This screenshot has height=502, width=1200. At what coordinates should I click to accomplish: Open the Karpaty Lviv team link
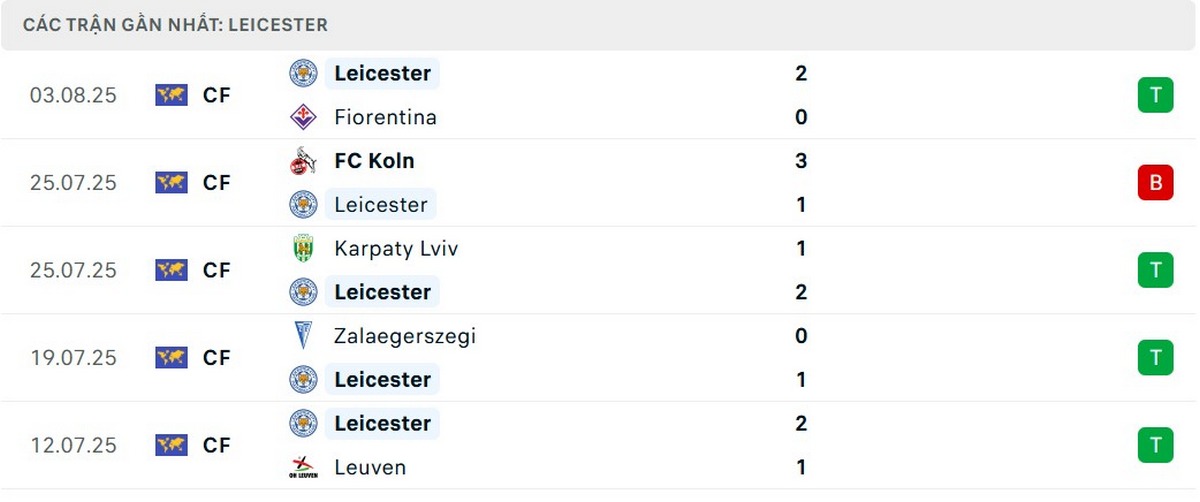click(x=396, y=248)
